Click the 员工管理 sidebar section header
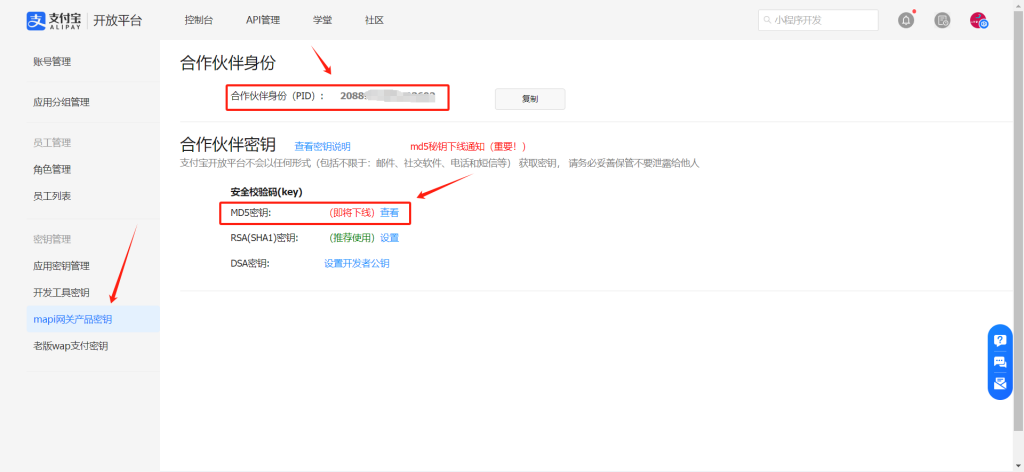The height and width of the screenshot is (472, 1024). [52, 142]
